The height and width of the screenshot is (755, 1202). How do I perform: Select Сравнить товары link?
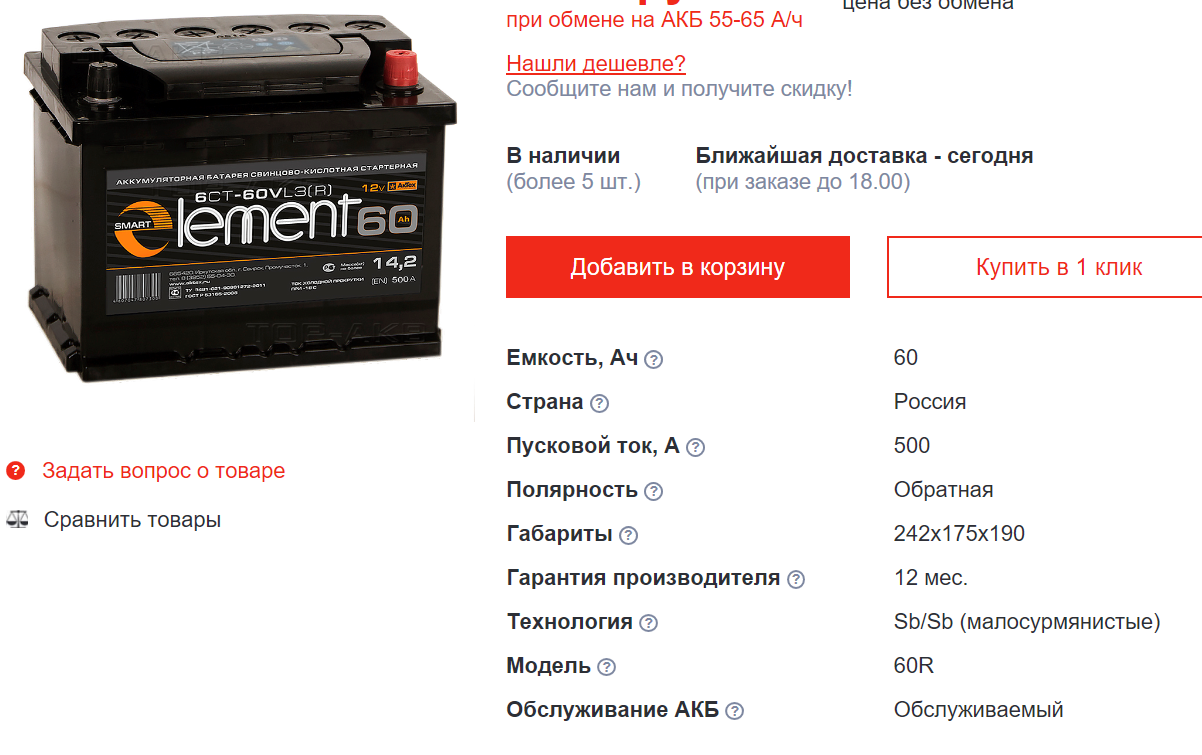coord(132,519)
